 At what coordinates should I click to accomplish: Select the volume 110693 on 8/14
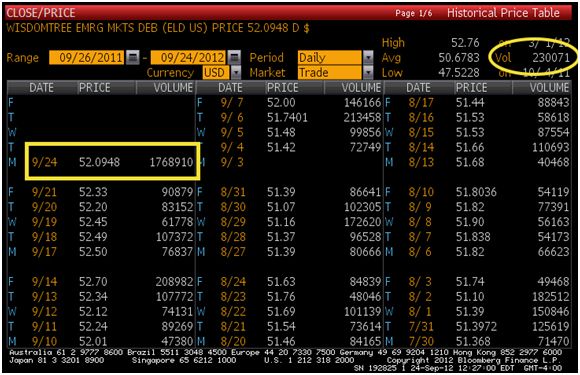(x=550, y=147)
